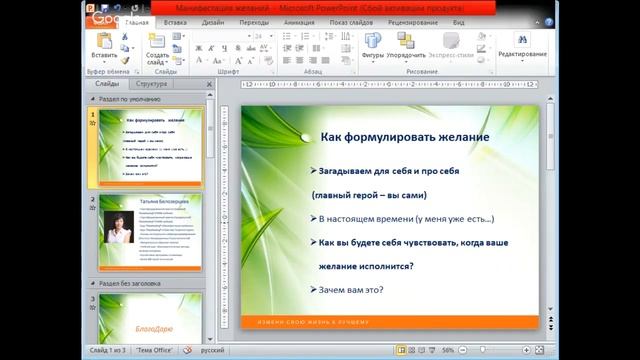Click the Undo arrow in quick access toolbar

117,8
